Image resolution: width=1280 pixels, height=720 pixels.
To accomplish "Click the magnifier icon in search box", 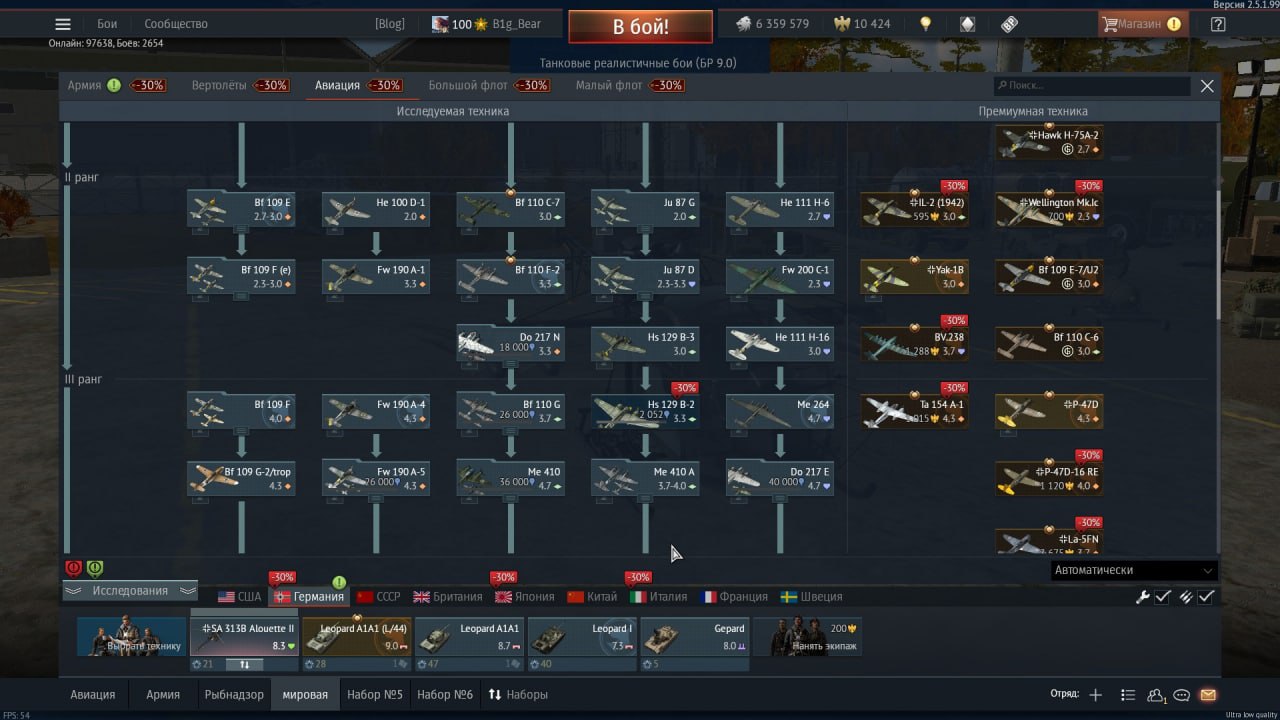I will [1002, 86].
